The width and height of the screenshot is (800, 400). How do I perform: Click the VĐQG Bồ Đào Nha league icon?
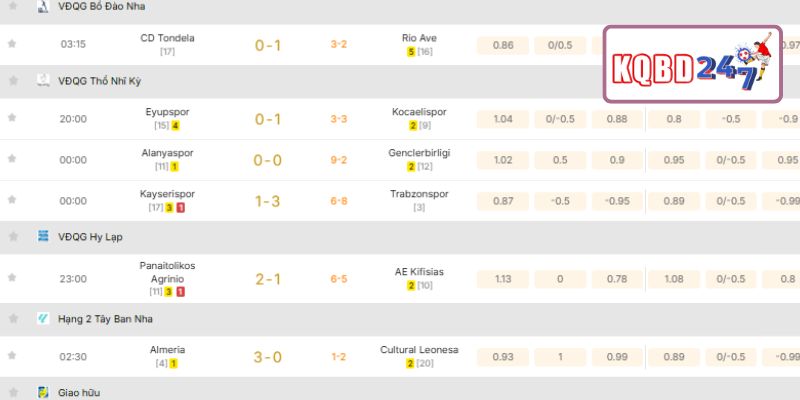click(43, 7)
